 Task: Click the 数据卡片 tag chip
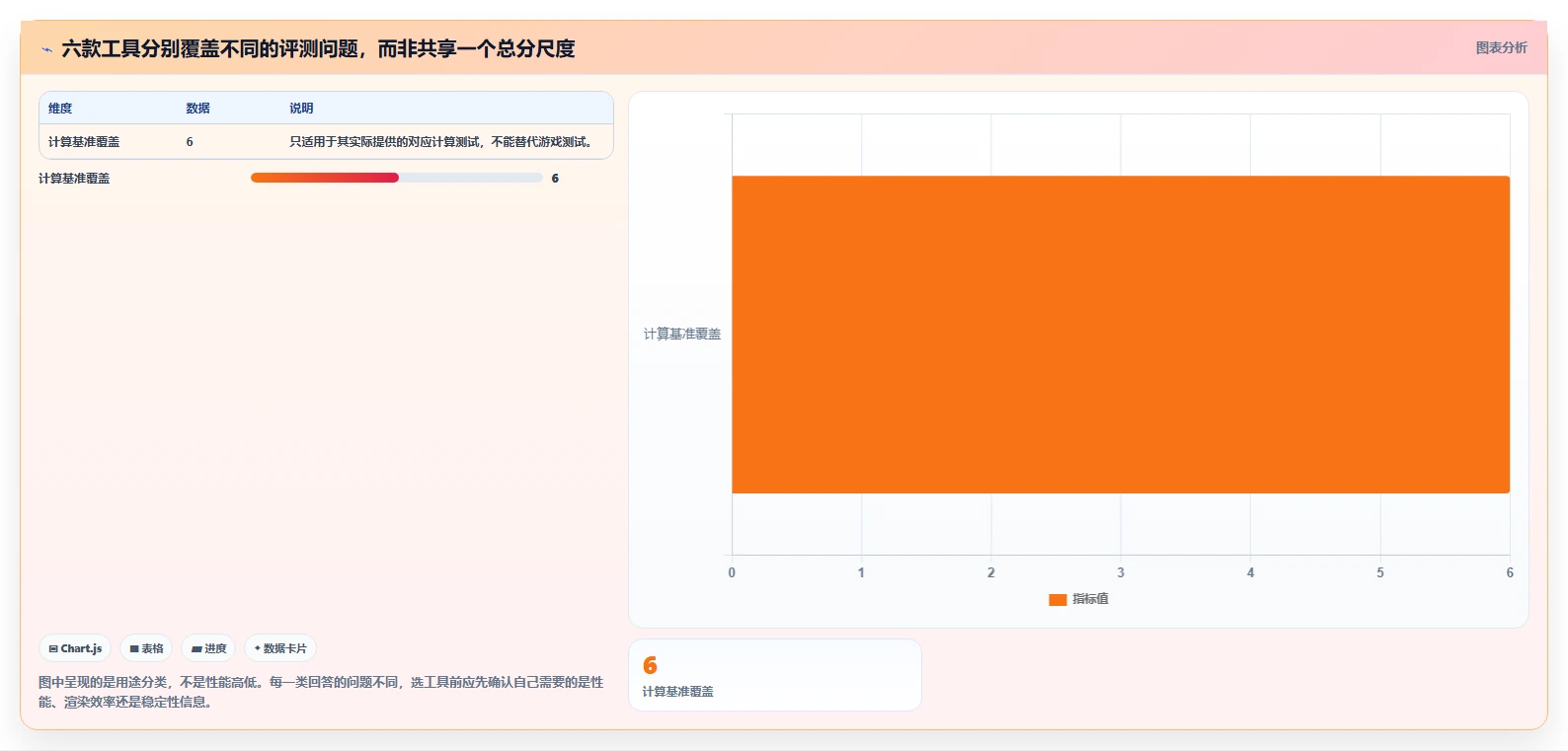(280, 648)
